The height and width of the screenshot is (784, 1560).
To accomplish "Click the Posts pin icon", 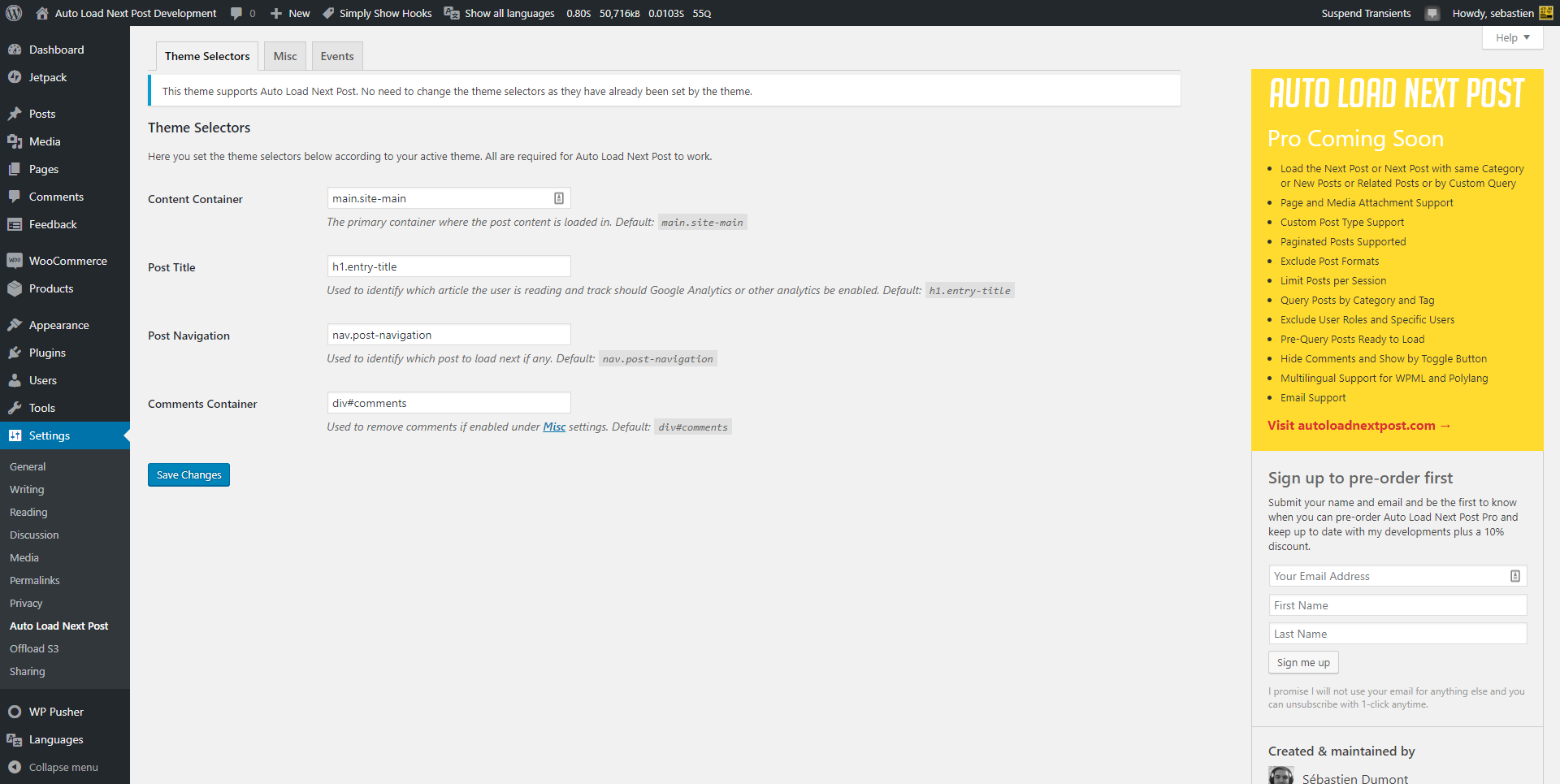I will click(15, 114).
